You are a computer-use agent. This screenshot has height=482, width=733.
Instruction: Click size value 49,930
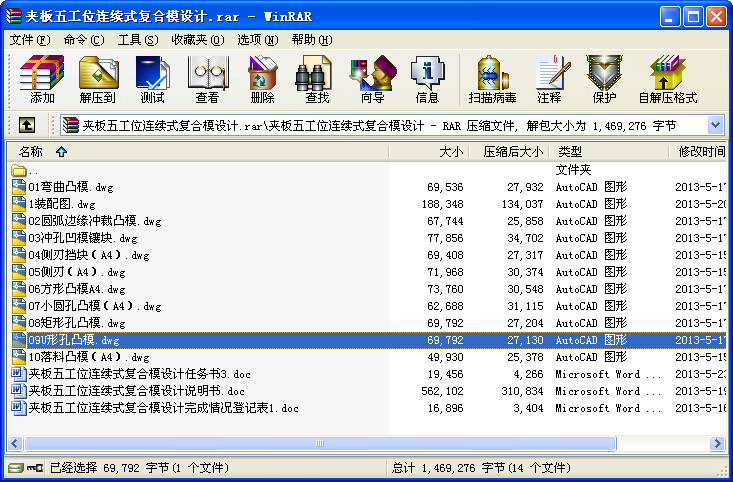tap(445, 357)
